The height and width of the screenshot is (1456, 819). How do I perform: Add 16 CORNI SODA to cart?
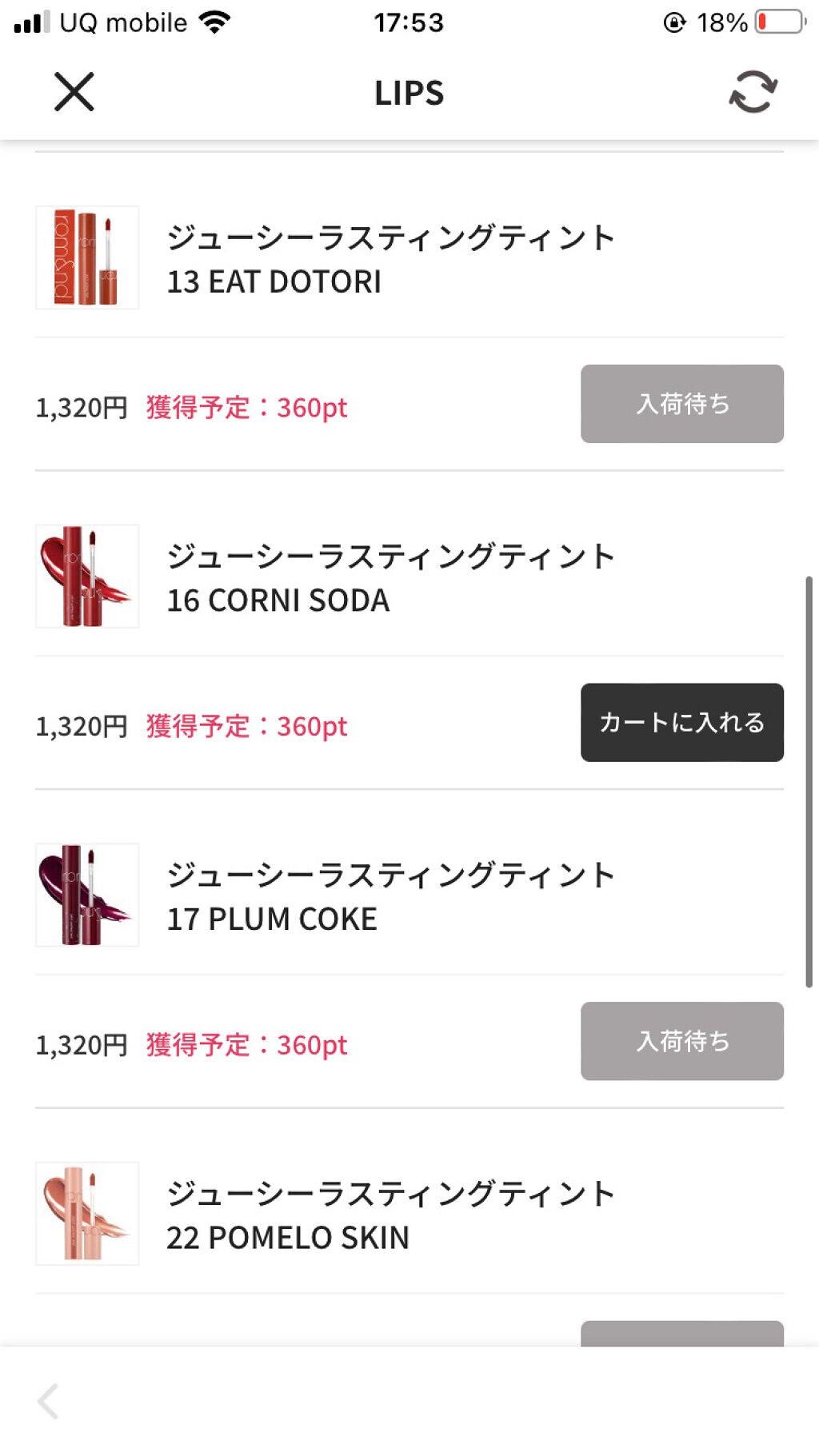(681, 722)
